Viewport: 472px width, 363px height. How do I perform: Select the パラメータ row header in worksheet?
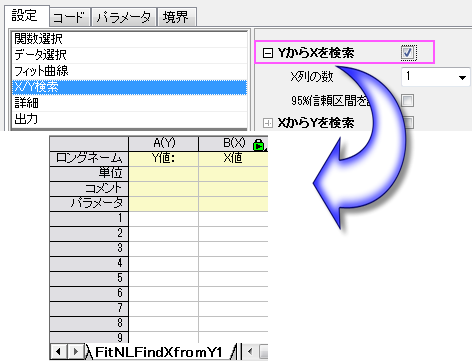89,204
